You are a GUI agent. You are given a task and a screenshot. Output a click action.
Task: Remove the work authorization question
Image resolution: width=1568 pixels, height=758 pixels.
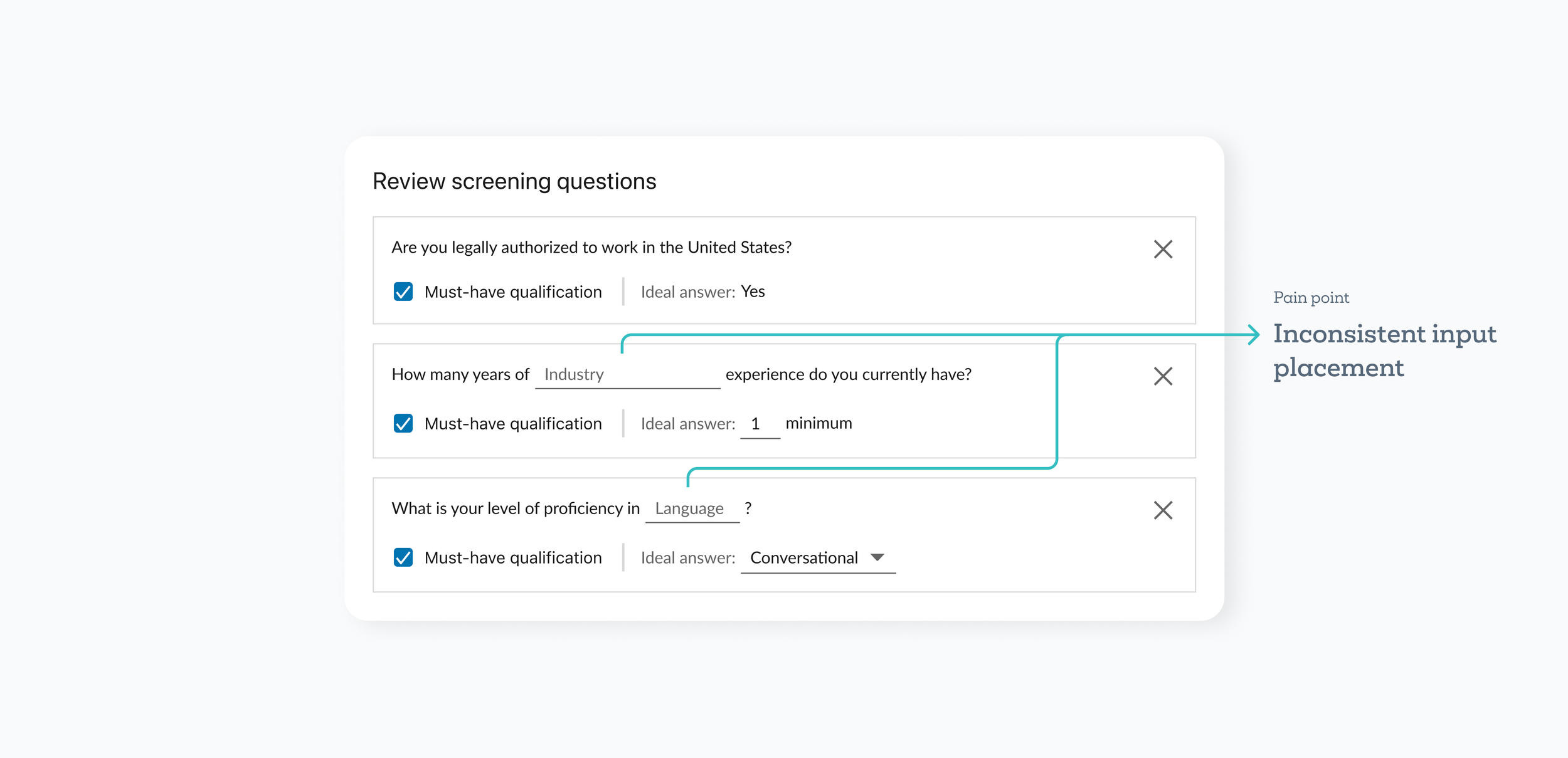point(1162,249)
